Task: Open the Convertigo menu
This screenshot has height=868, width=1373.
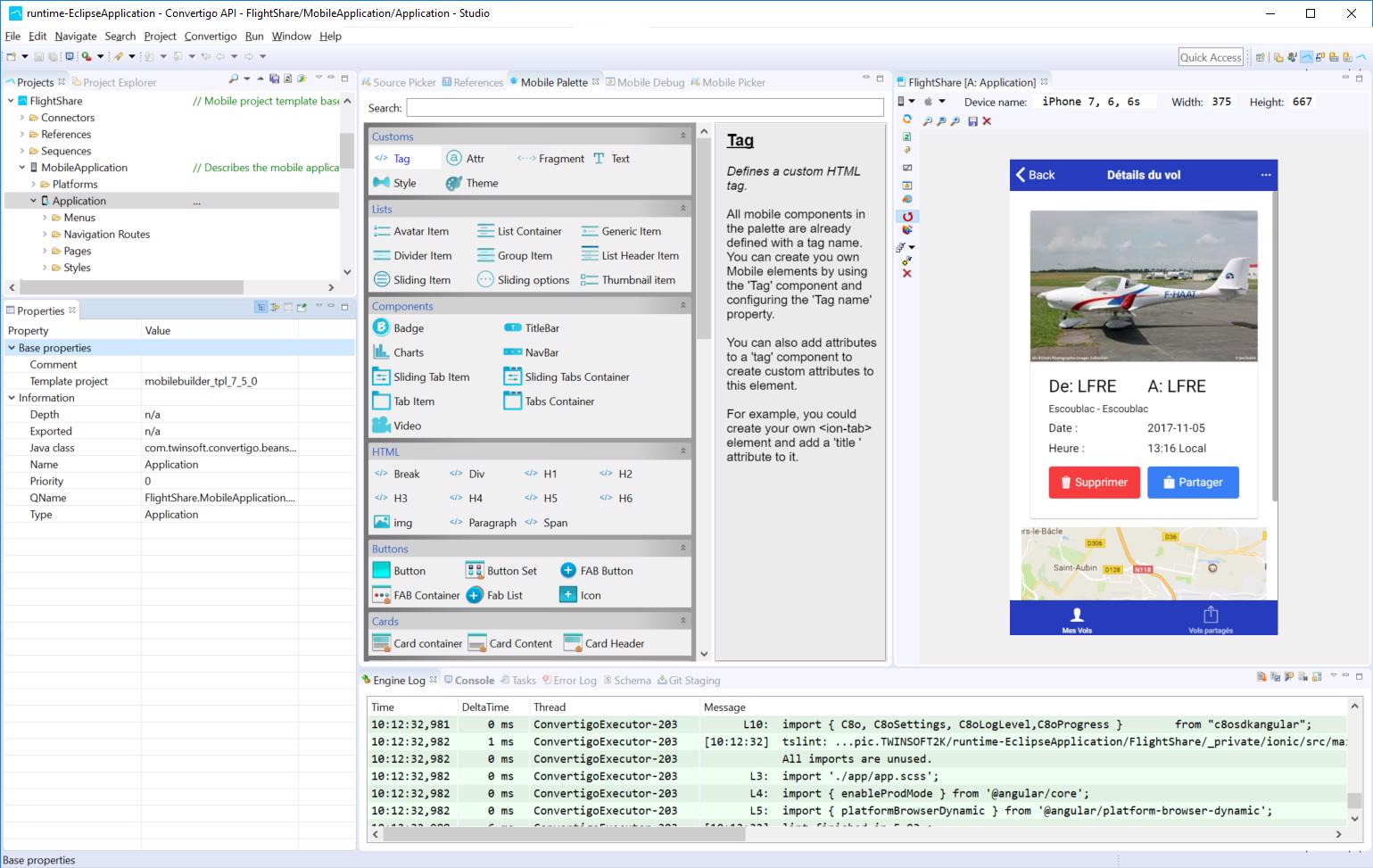Action: 211,36
